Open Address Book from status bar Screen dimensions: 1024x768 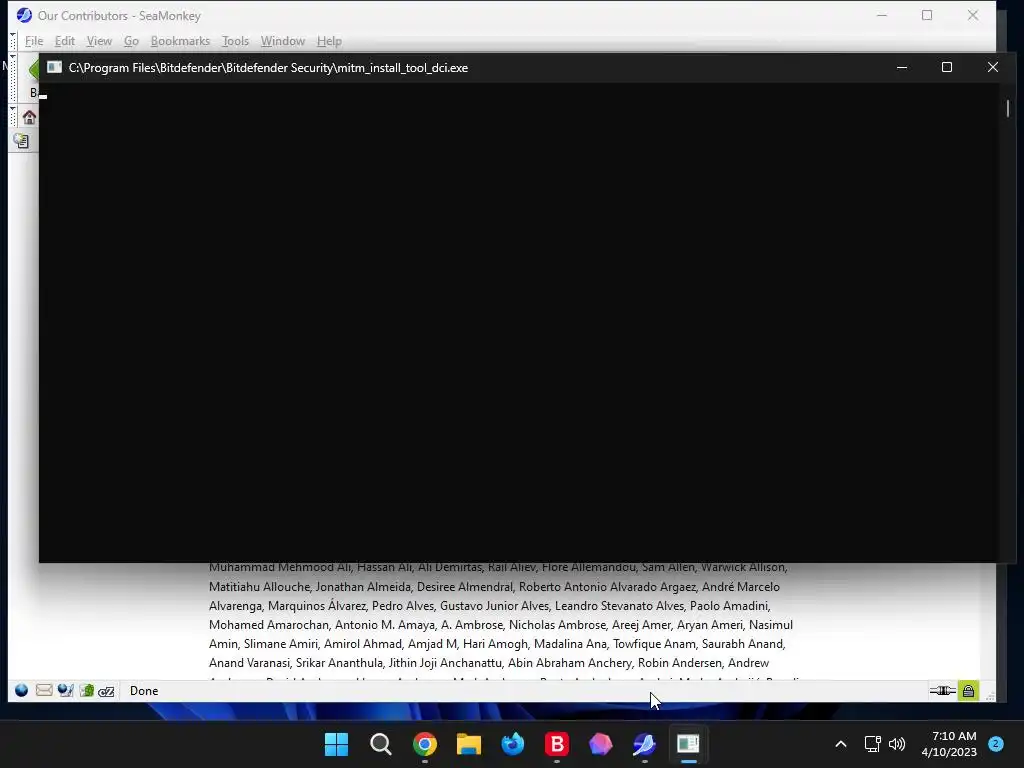[86, 690]
